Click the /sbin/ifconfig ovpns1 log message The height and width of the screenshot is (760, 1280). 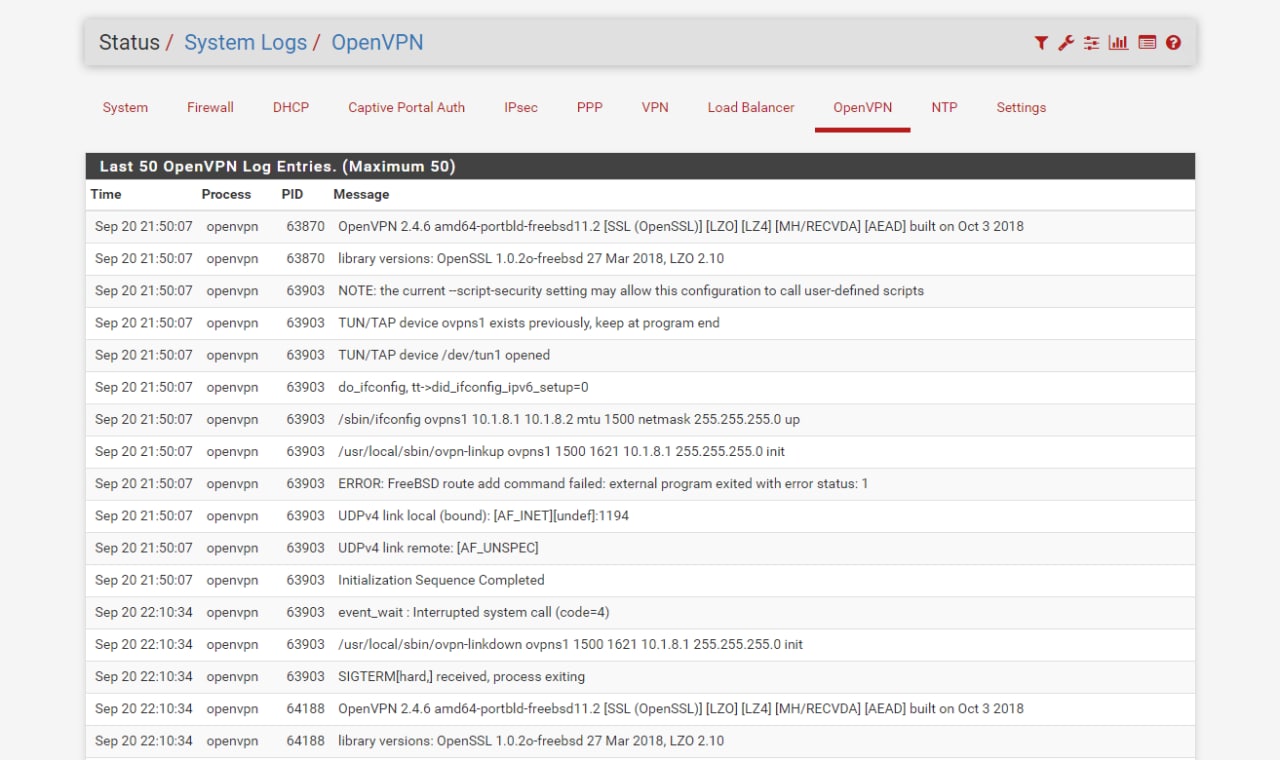569,420
